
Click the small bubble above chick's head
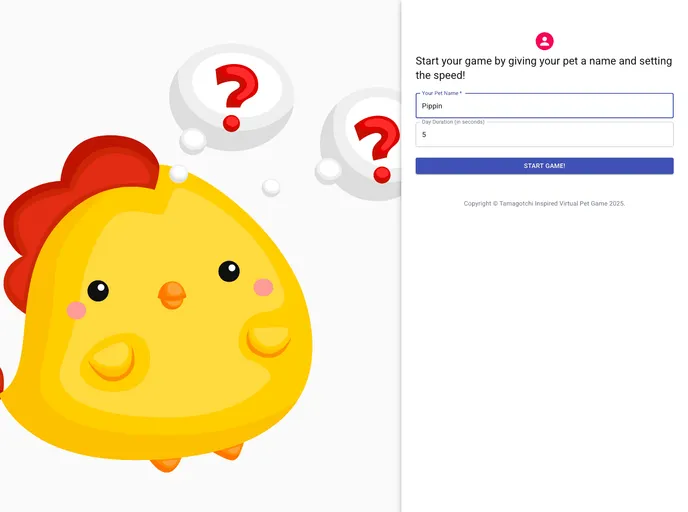point(179,174)
